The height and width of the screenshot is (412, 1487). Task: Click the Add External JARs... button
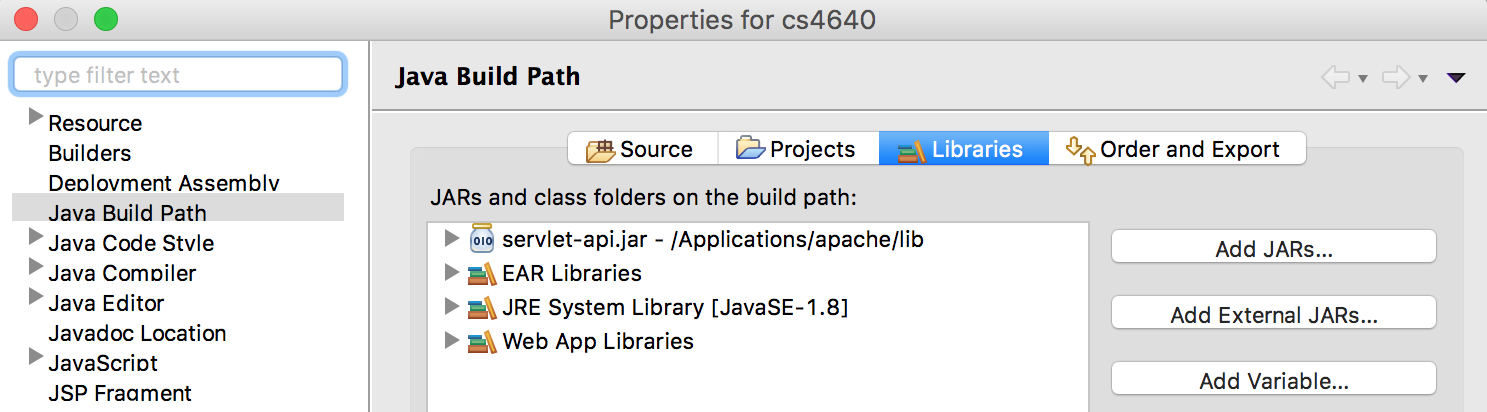click(1274, 315)
